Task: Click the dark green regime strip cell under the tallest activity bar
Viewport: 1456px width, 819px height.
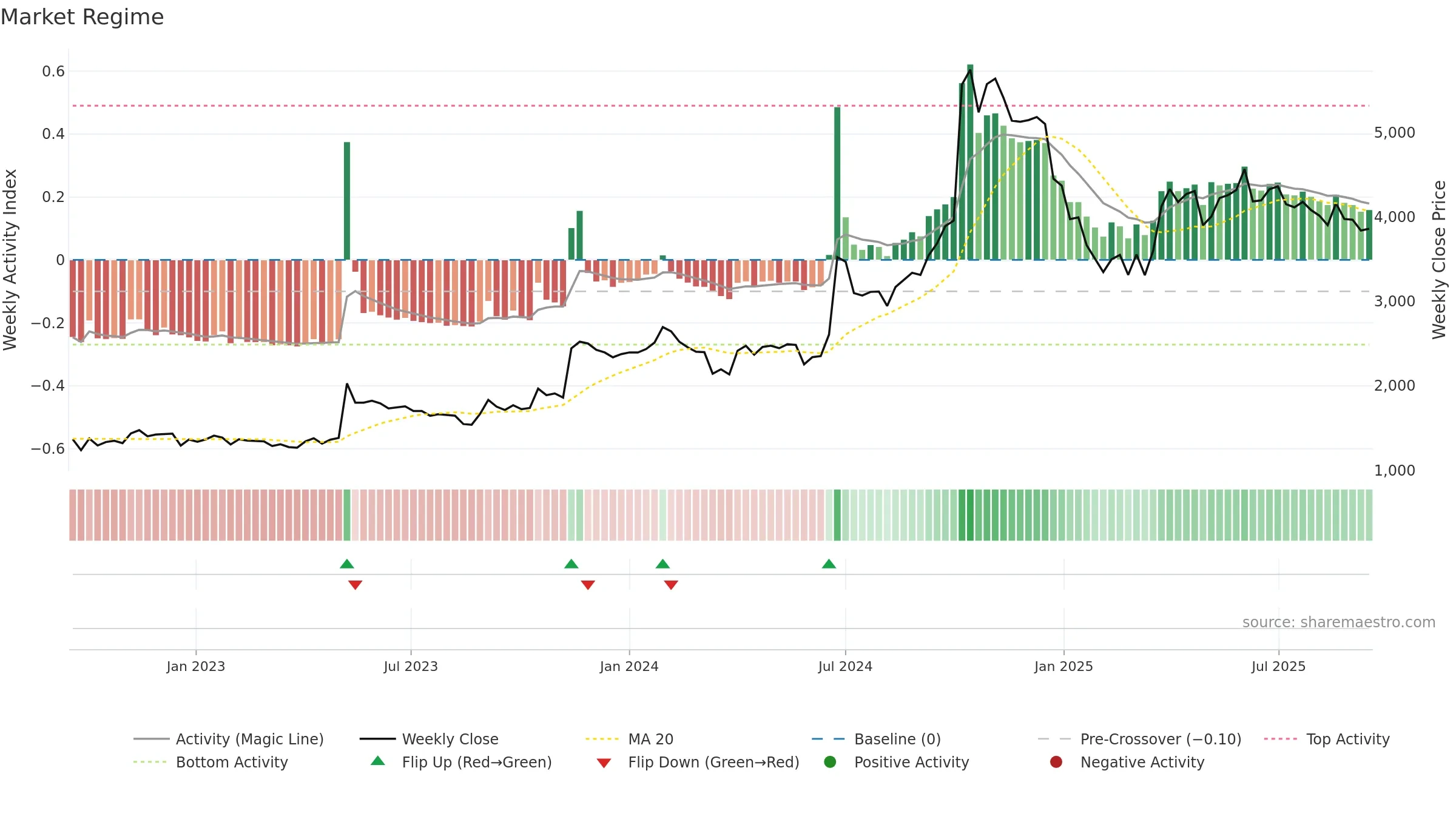Action: click(x=970, y=515)
